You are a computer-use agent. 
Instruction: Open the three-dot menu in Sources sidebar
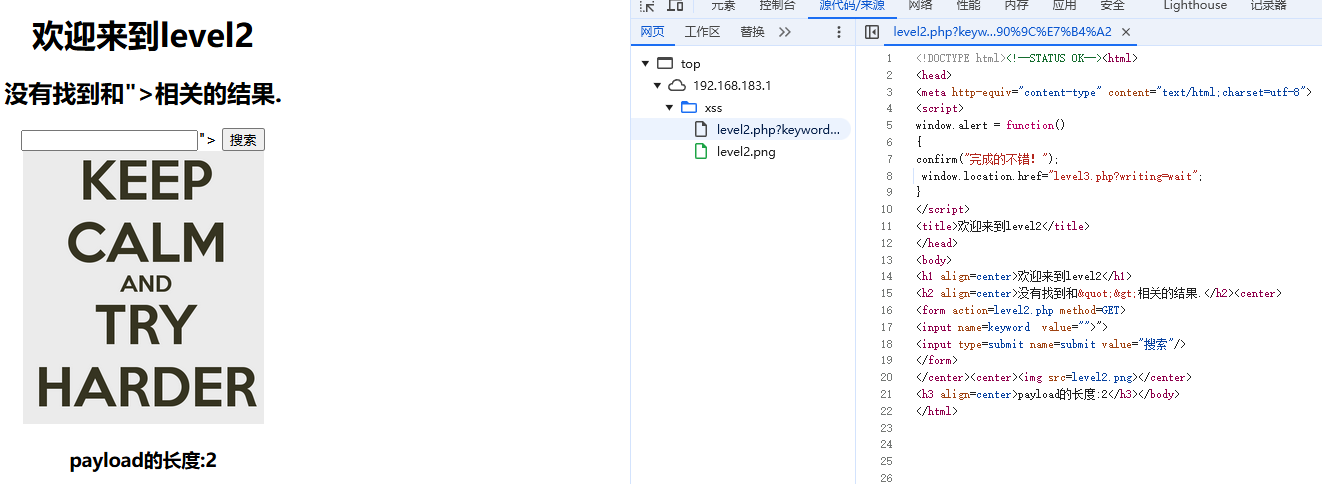[x=839, y=32]
